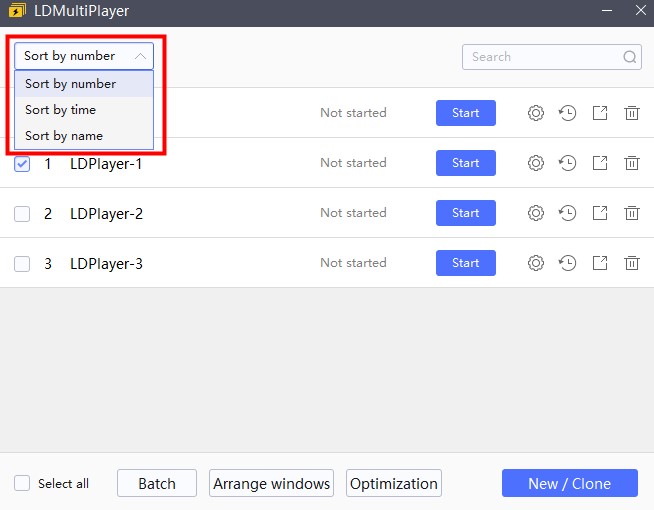This screenshot has height=510, width=654.
Task: Focus the Search input field
Action: [552, 57]
